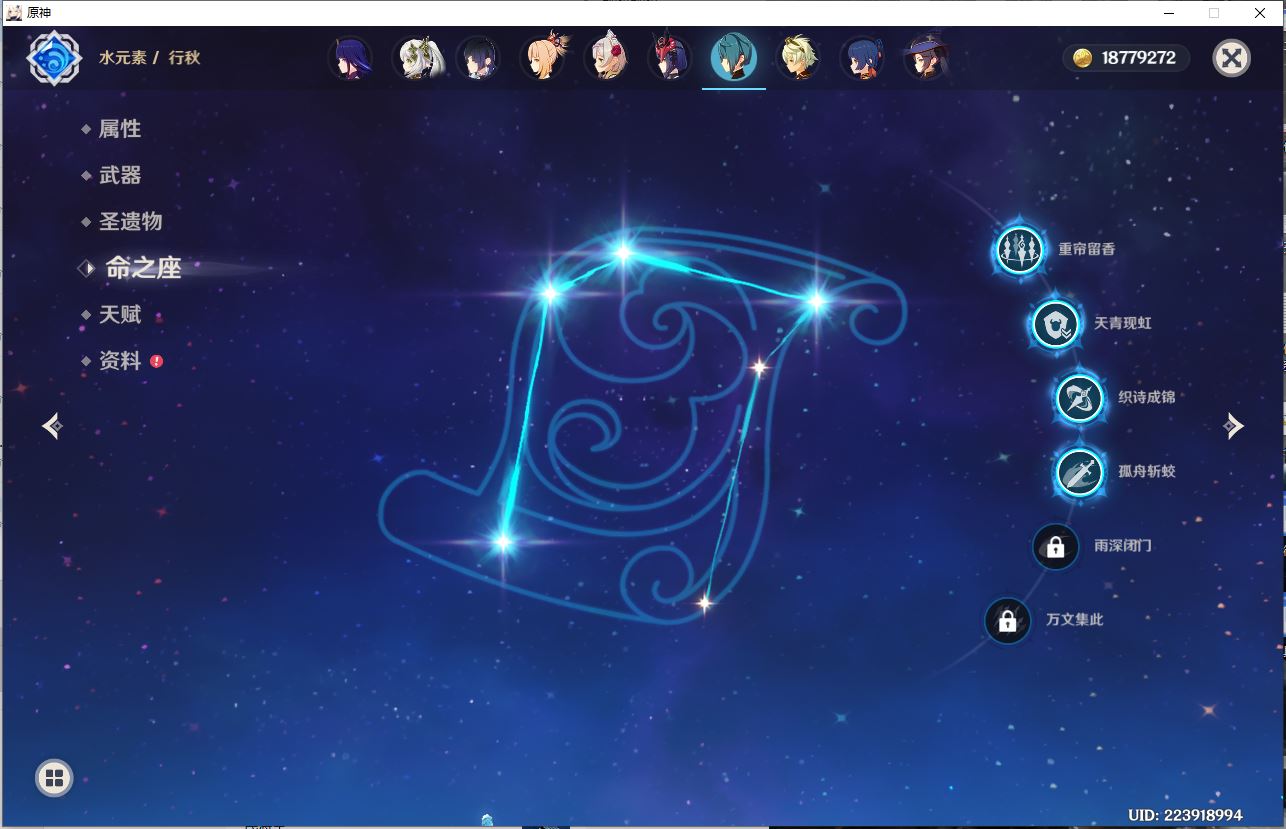Tap the locked 万文集此 constellation
Screen dimensions: 1286x829
coord(1007,621)
